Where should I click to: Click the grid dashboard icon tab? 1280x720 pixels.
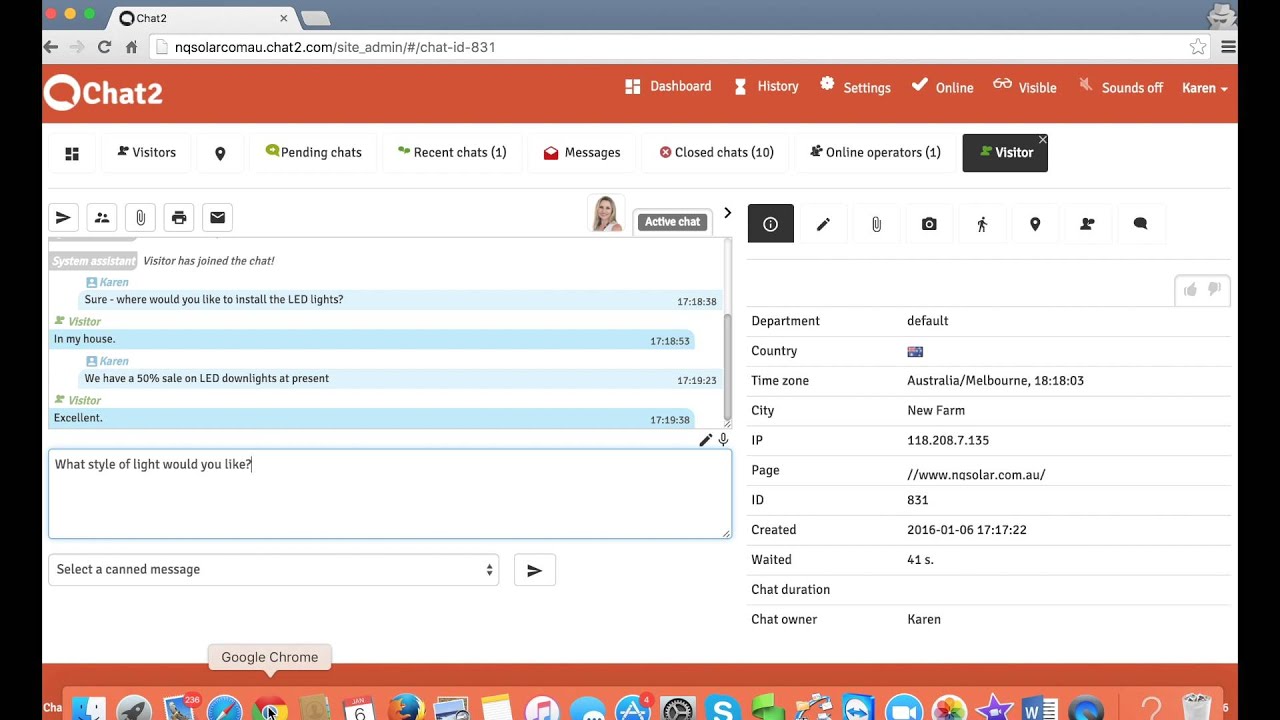pyautogui.click(x=72, y=153)
